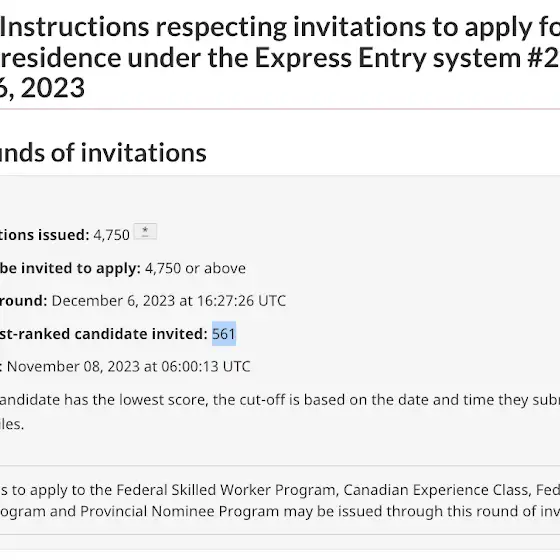Click the "round:" date label

tap(23, 301)
